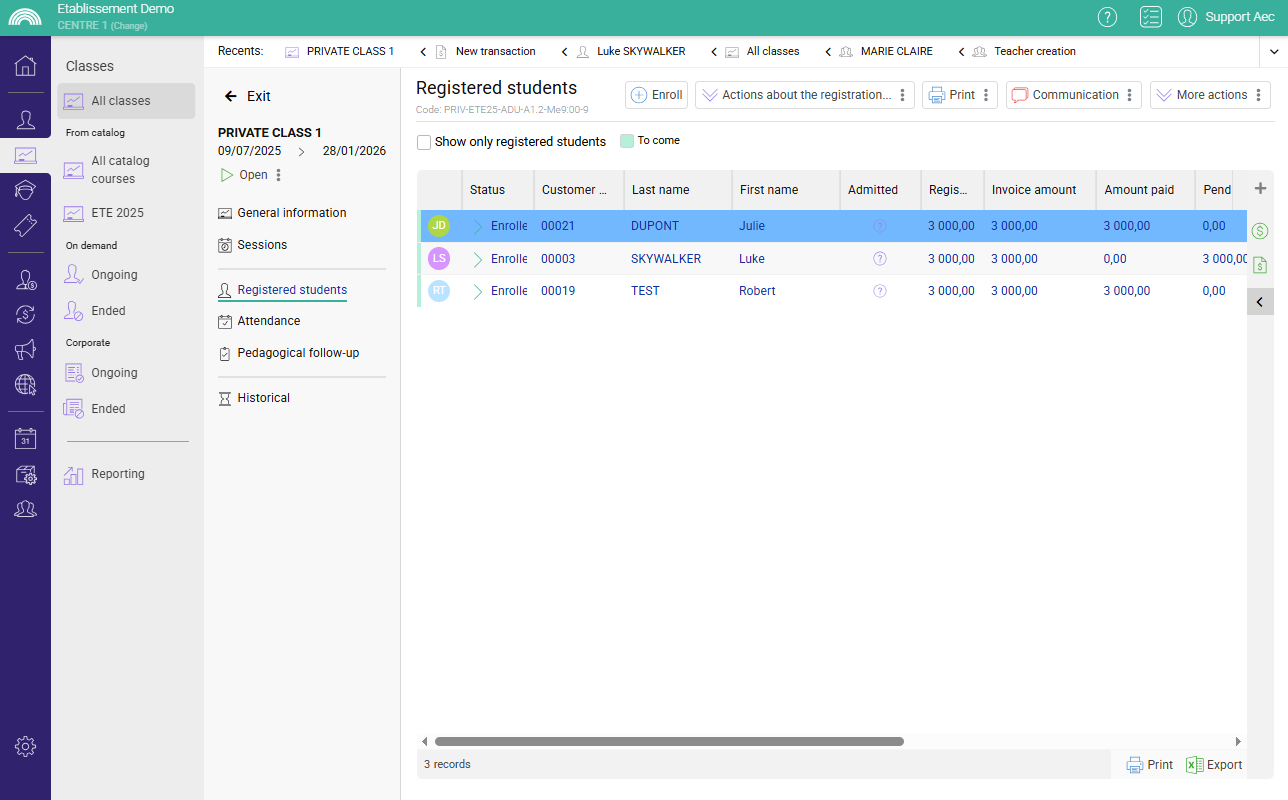Open the Support Aec user profile
This screenshot has height=800, width=1288.
point(1226,17)
